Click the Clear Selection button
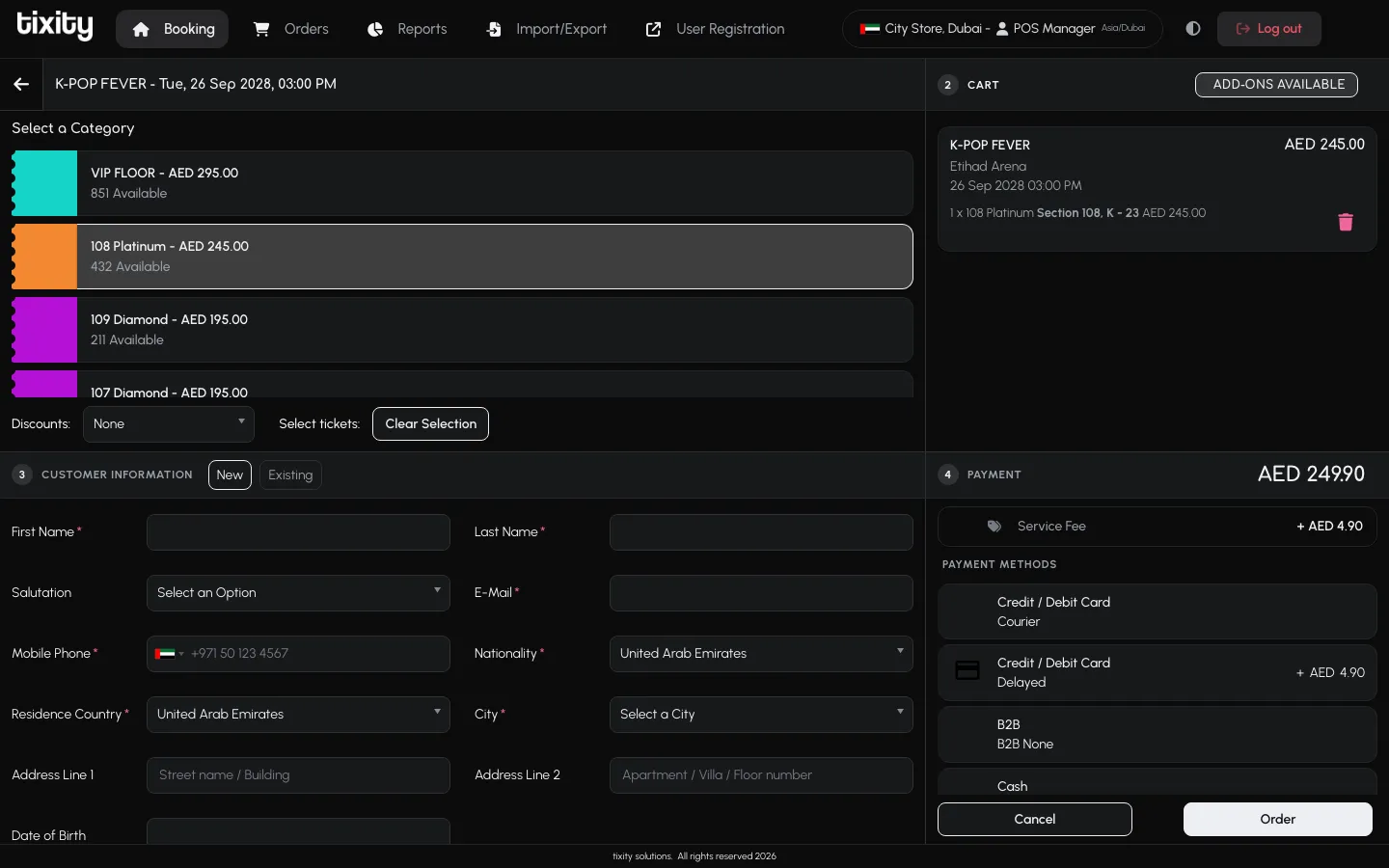 click(431, 424)
